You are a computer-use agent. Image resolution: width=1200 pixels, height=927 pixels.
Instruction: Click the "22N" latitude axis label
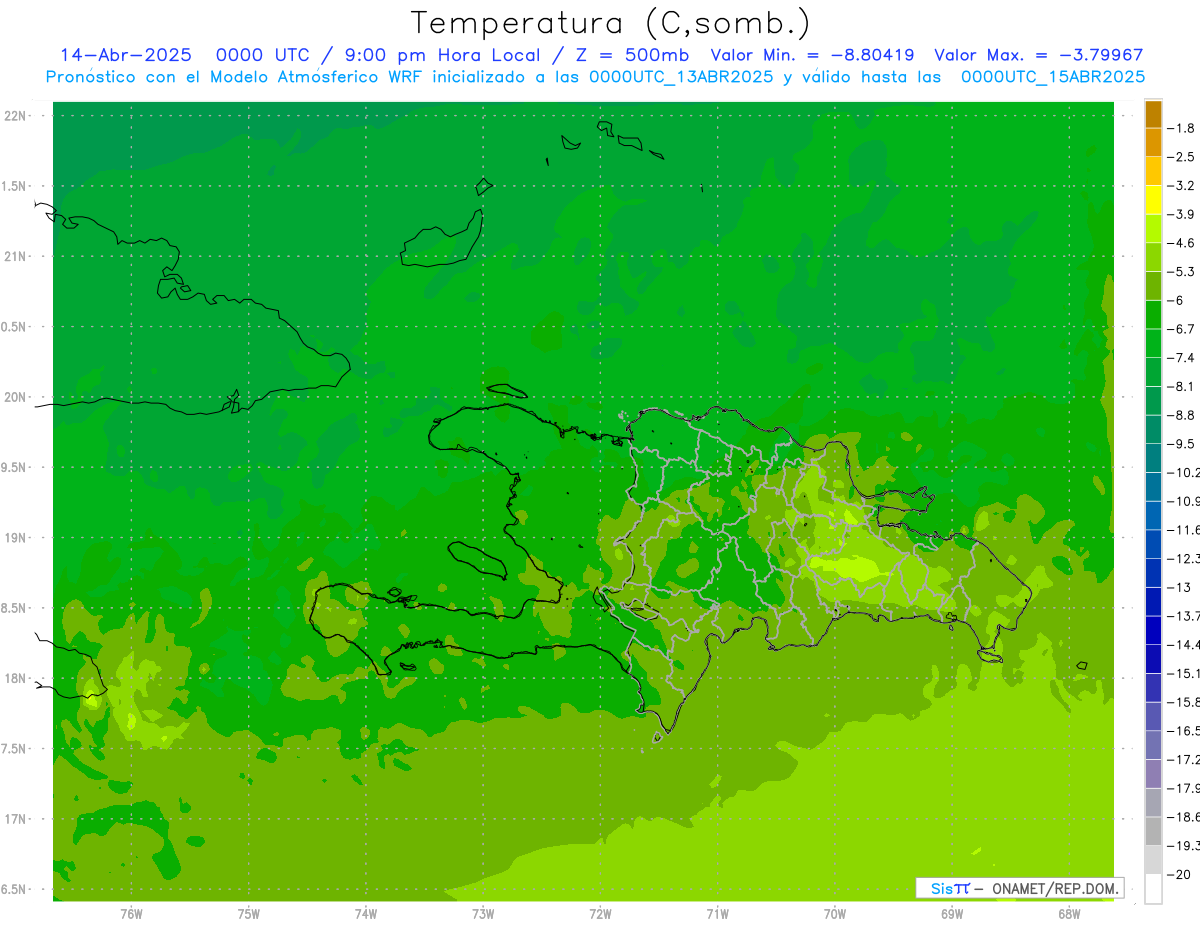click(16, 116)
